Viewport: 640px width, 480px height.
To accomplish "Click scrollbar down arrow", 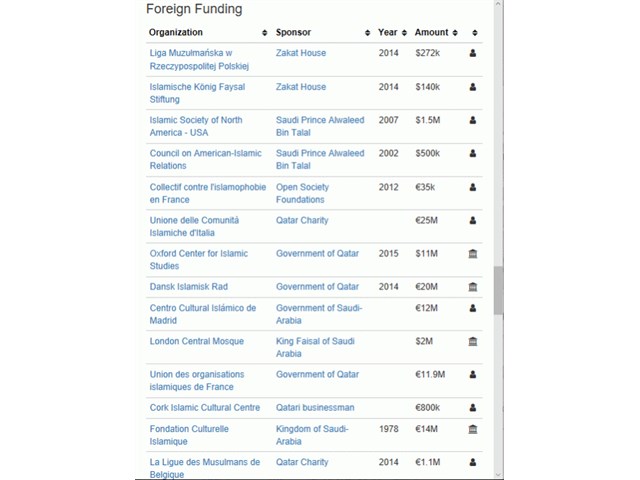I will tap(498, 475).
